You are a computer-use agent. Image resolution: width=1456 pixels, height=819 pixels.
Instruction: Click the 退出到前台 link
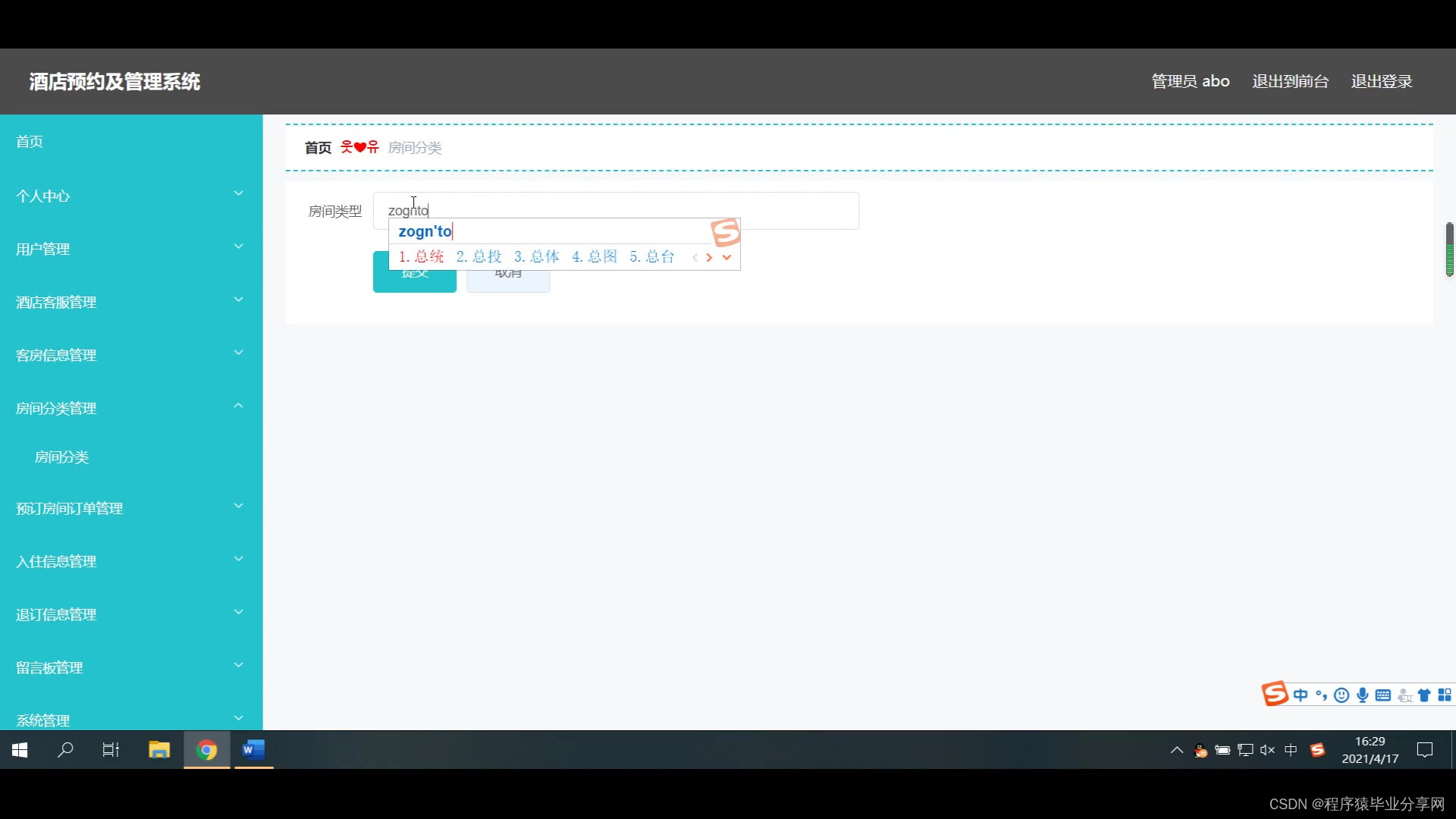click(1290, 81)
